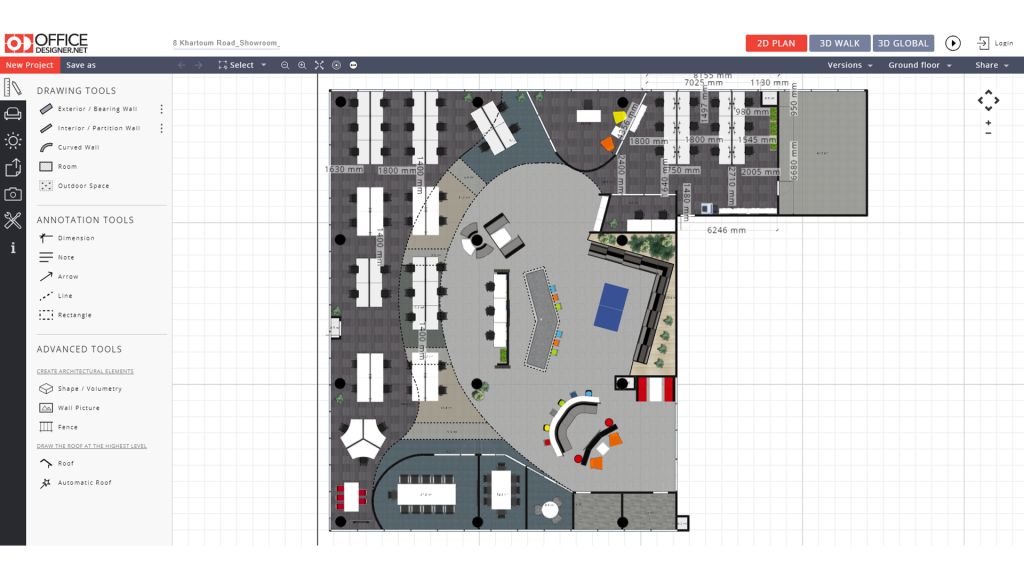Open the camera snapshot sidebar panel

pyautogui.click(x=12, y=194)
